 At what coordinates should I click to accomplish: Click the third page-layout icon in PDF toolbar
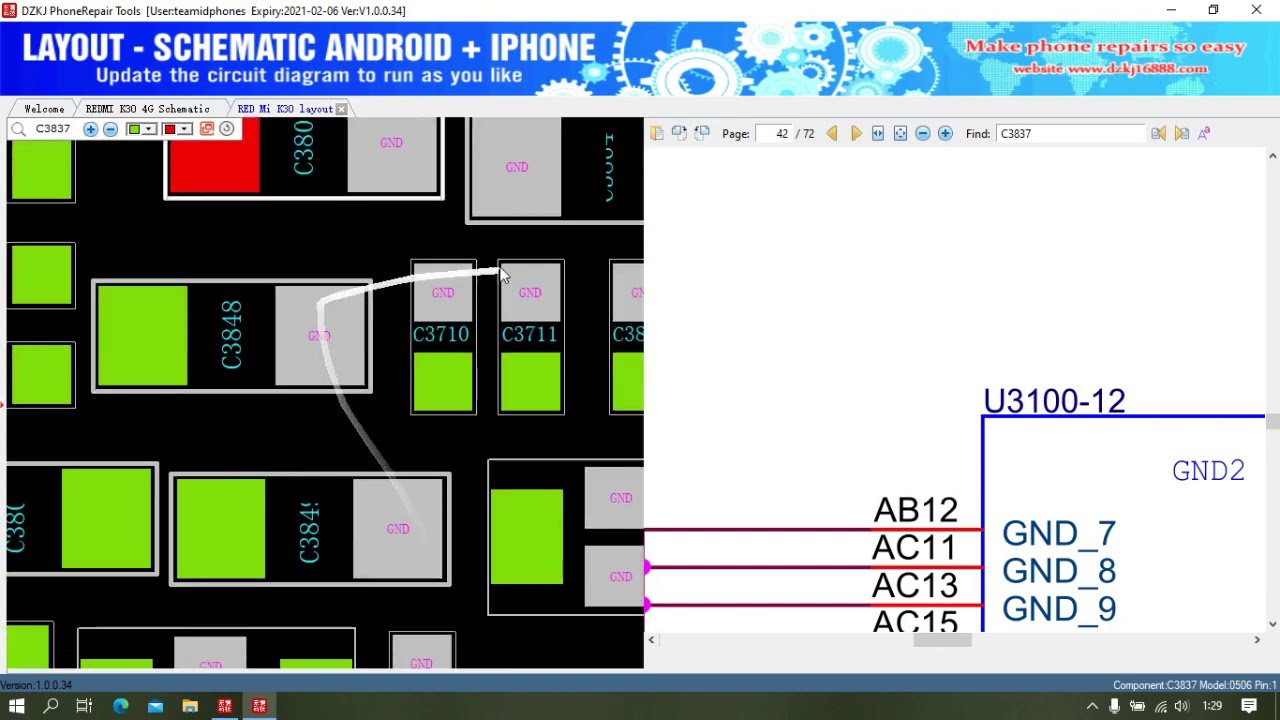(x=702, y=133)
